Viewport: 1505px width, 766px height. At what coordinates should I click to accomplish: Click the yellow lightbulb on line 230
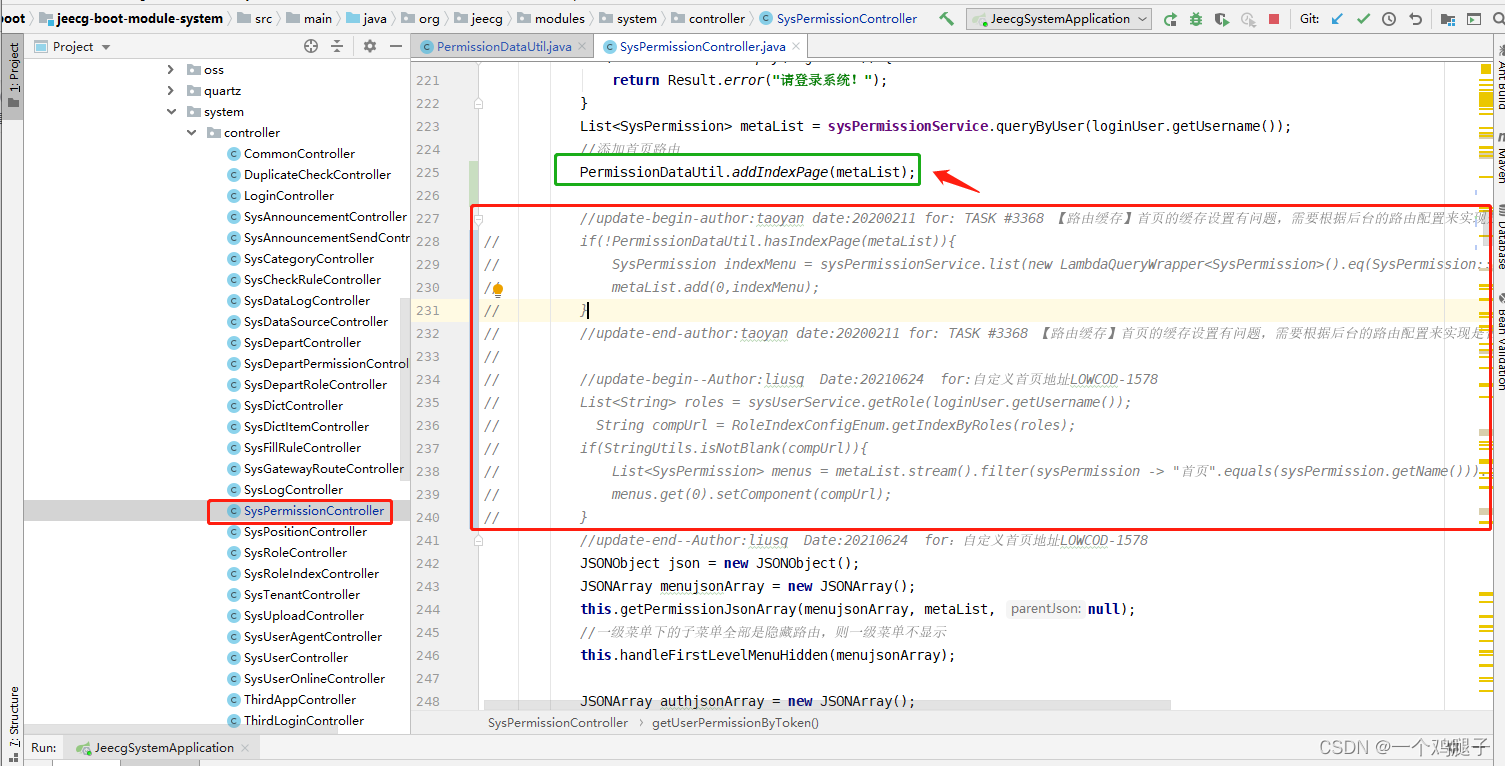click(497, 289)
